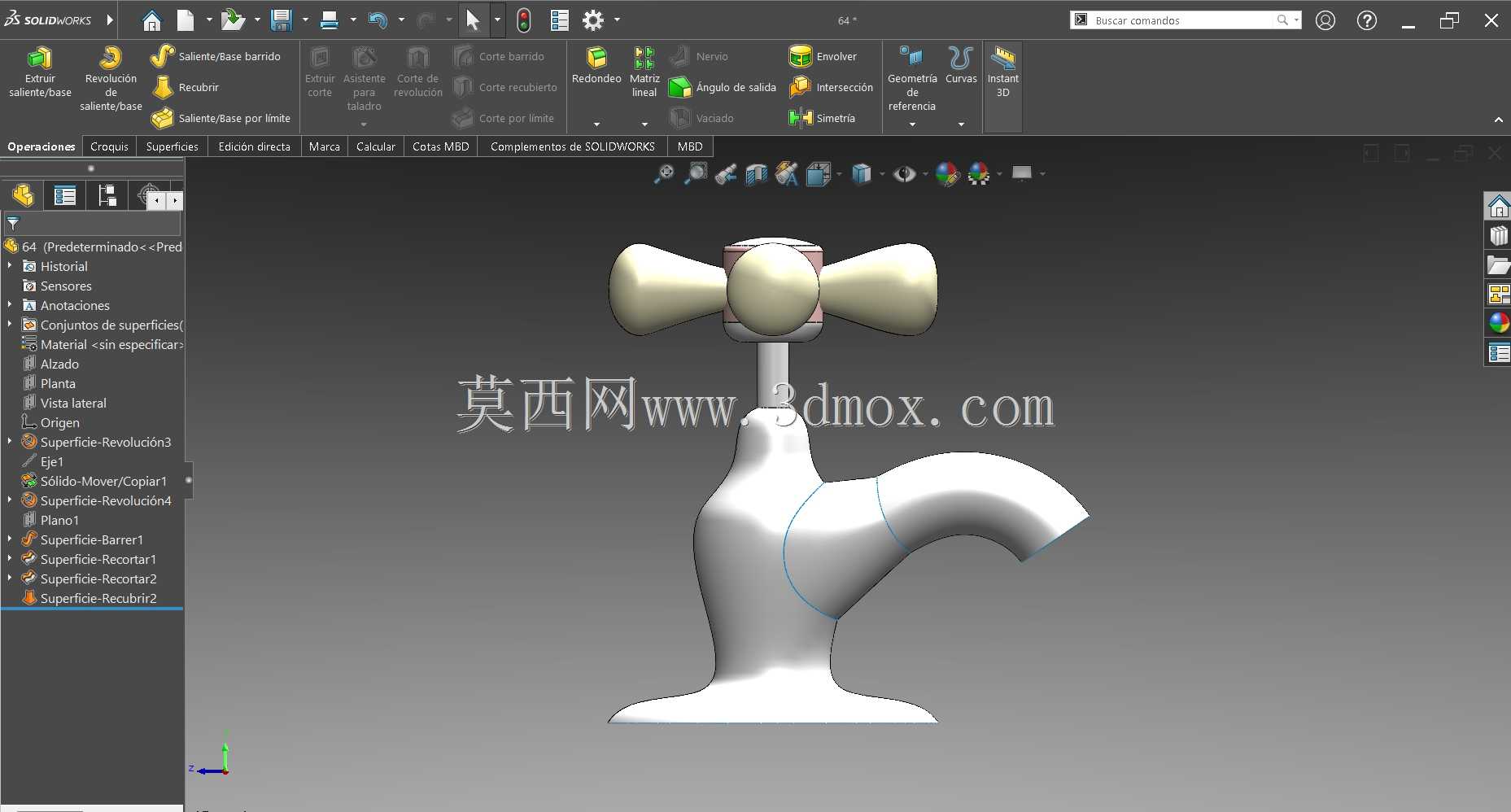Viewport: 1511px width, 812px height.
Task: Click the Envolver tool
Action: point(823,56)
